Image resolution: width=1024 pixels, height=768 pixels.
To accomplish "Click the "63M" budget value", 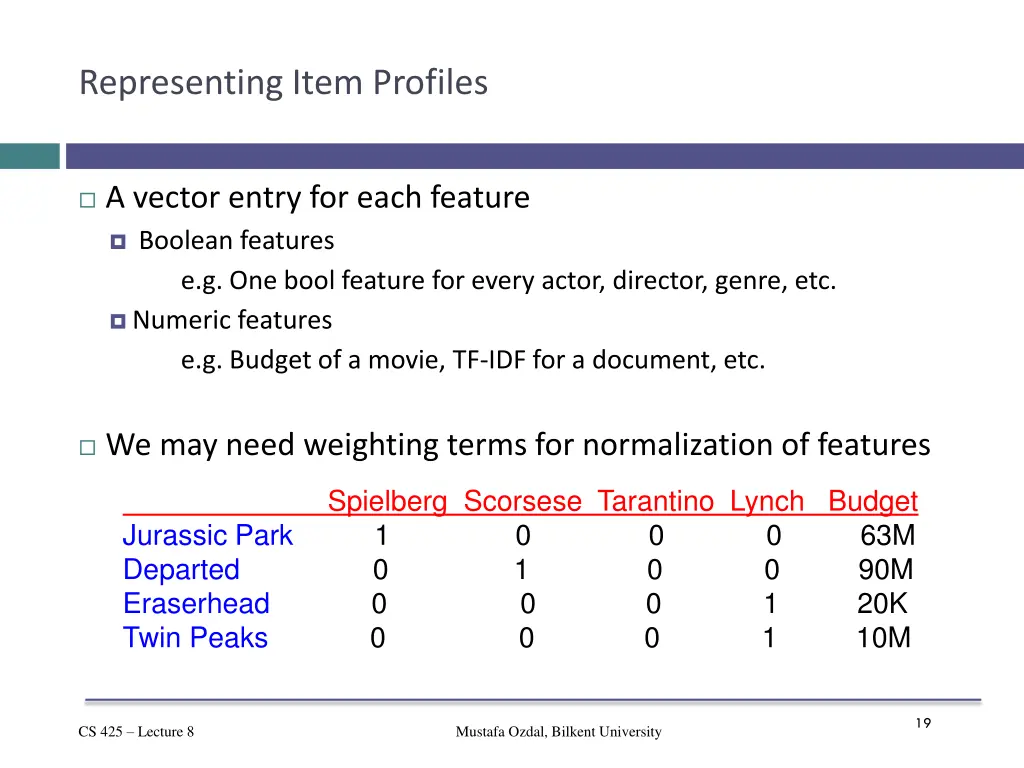I will tap(887, 536).
